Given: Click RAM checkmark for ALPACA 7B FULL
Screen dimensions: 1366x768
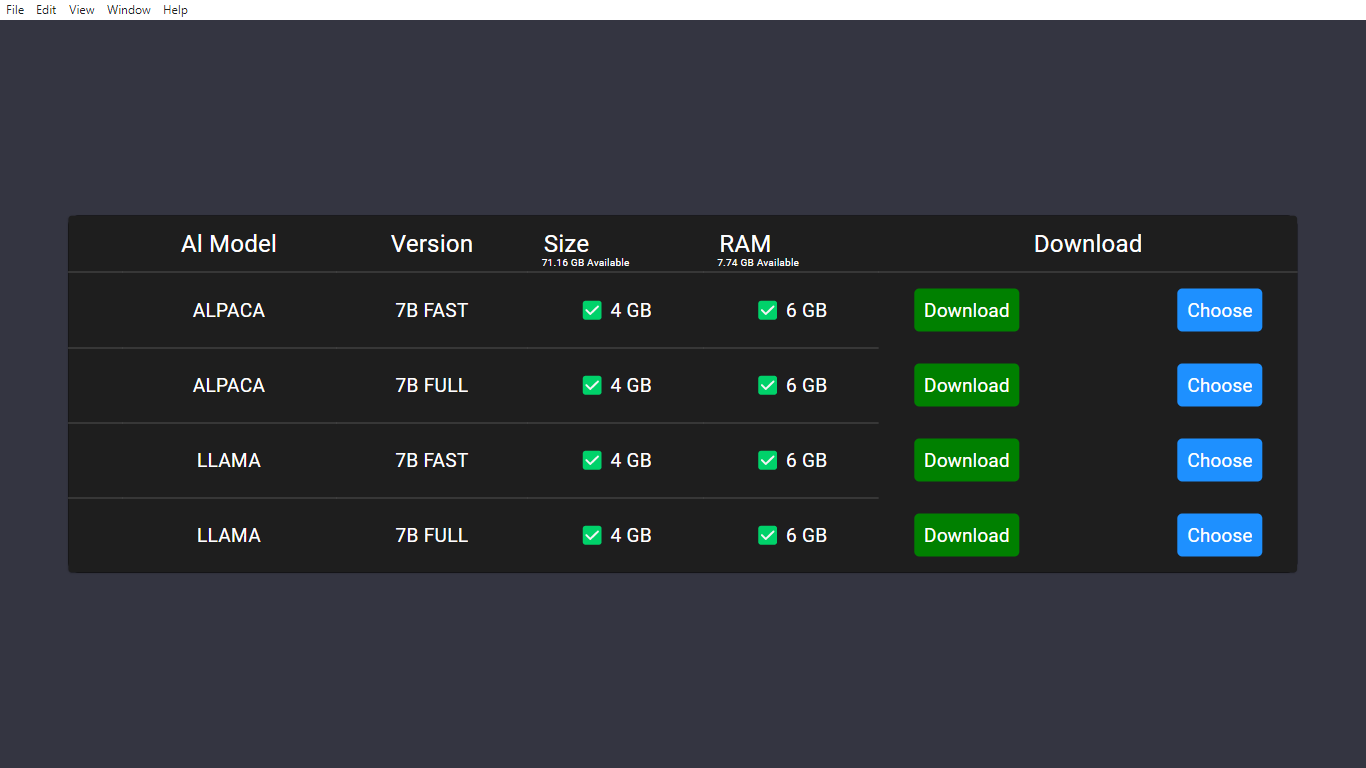Looking at the screenshot, I should (767, 385).
